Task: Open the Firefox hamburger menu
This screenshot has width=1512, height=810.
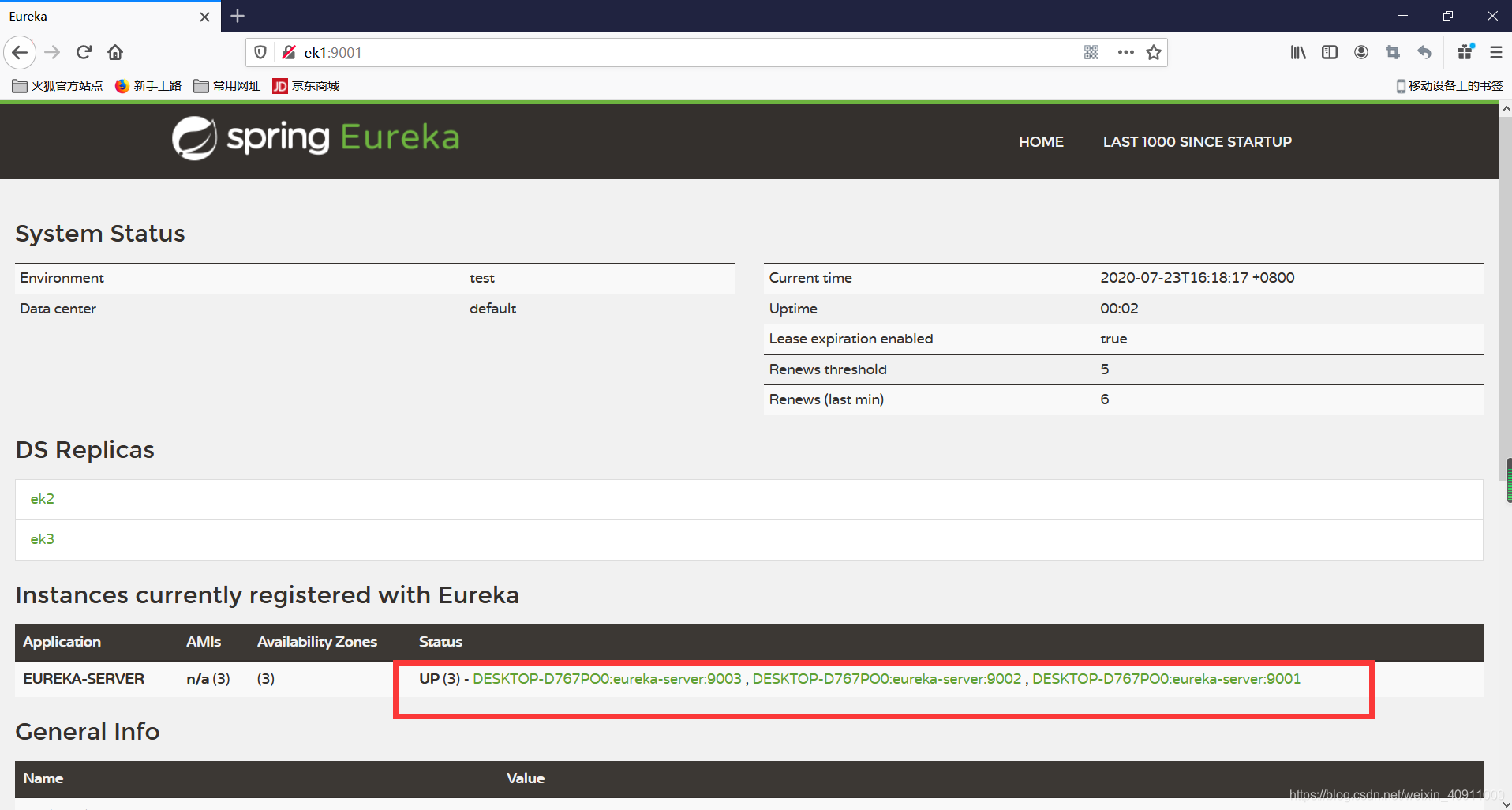Action: tap(1495, 53)
